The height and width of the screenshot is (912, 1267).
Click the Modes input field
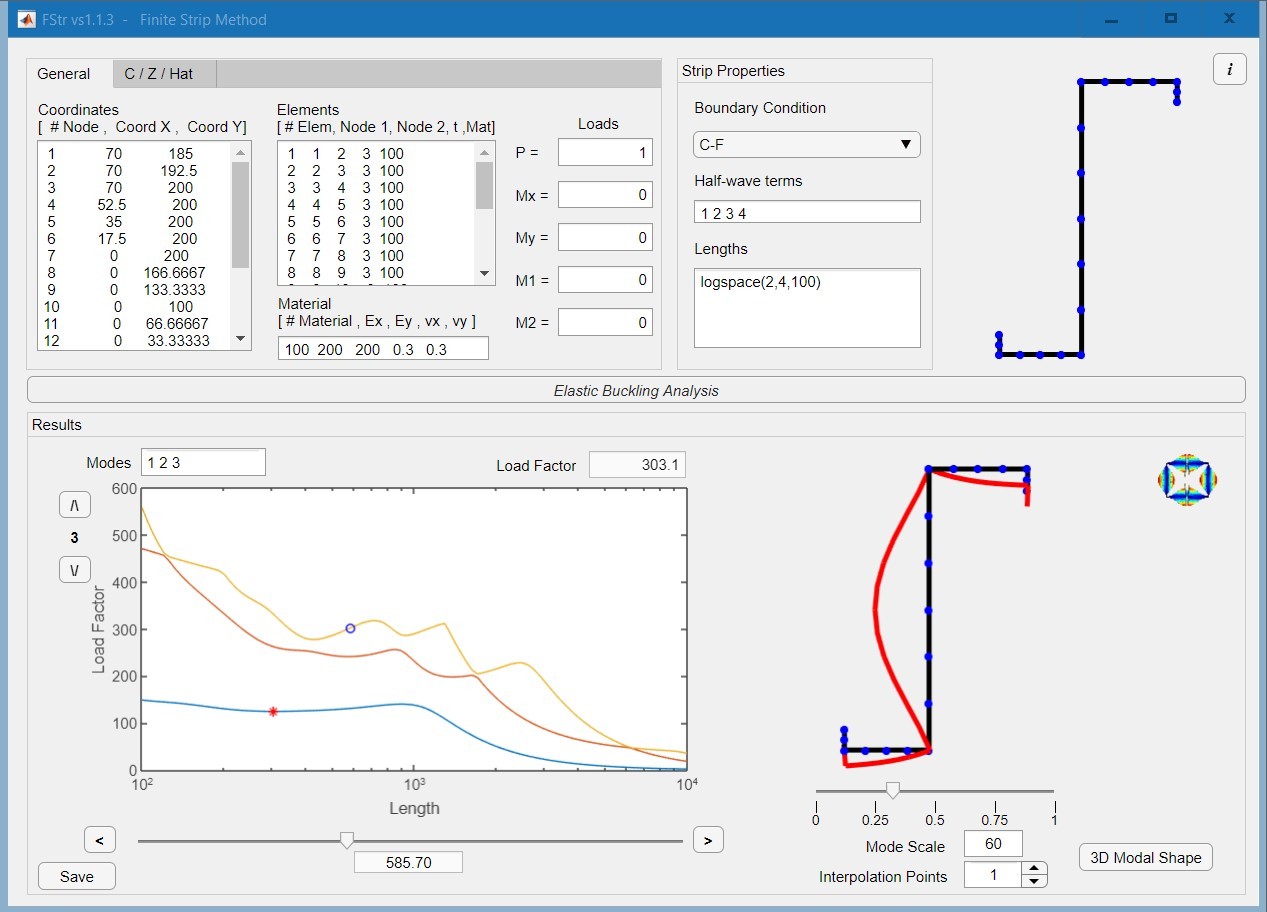pos(203,462)
